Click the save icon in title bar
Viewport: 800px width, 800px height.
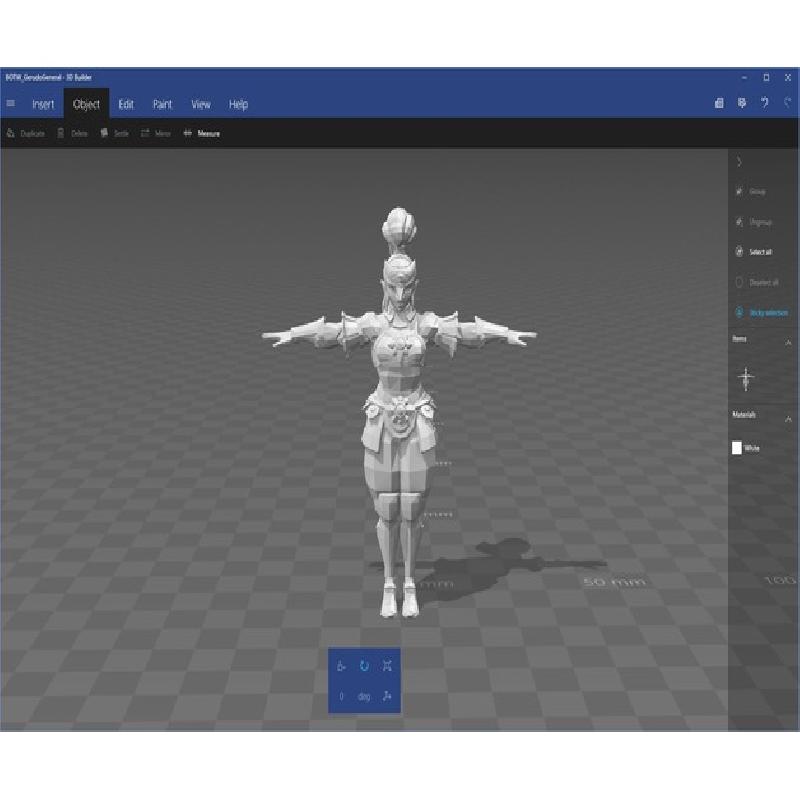719,104
